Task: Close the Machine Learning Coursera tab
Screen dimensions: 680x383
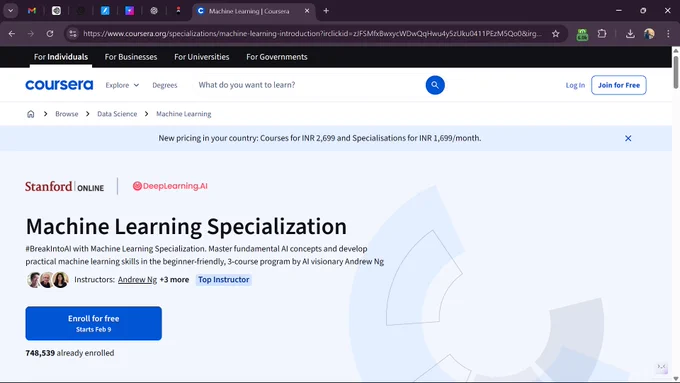Action: (307, 11)
